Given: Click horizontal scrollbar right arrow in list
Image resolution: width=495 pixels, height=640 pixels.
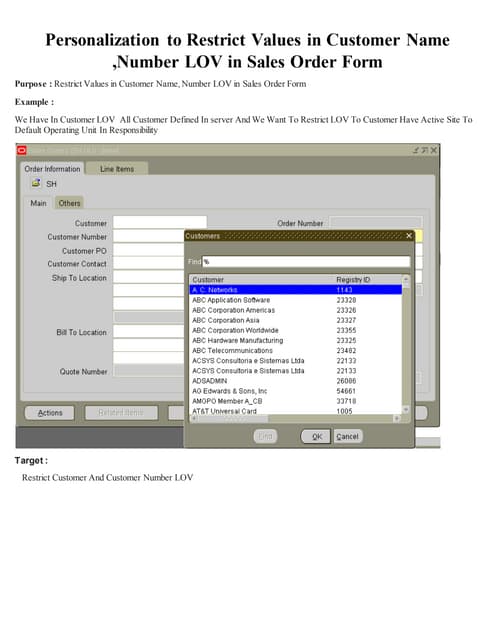Looking at the screenshot, I should 397,418.
